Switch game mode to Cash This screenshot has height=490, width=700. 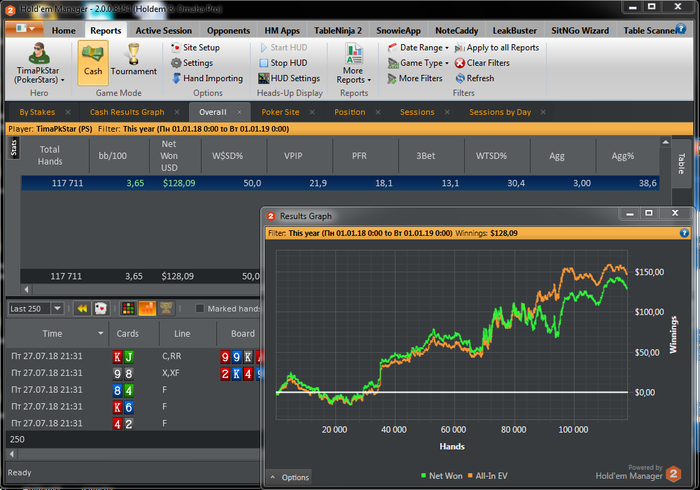(93, 62)
